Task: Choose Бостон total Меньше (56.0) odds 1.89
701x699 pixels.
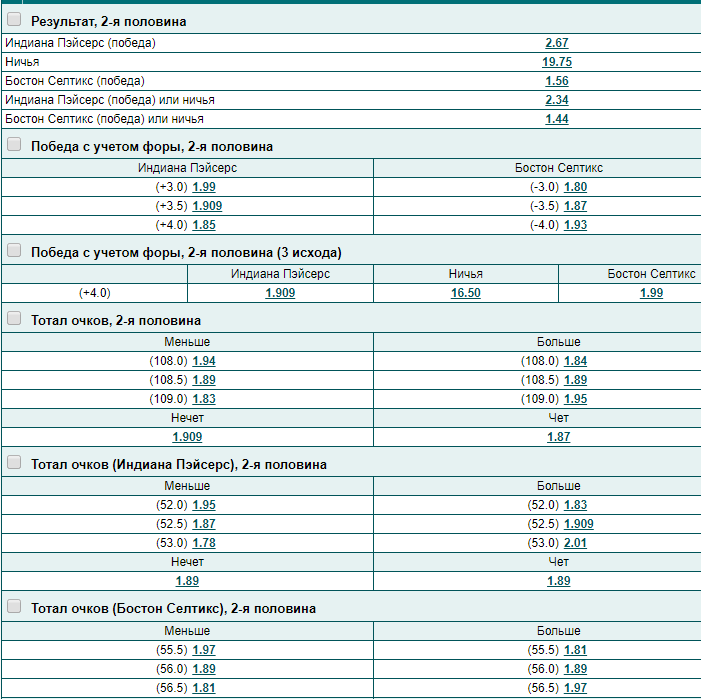Action: (204, 669)
